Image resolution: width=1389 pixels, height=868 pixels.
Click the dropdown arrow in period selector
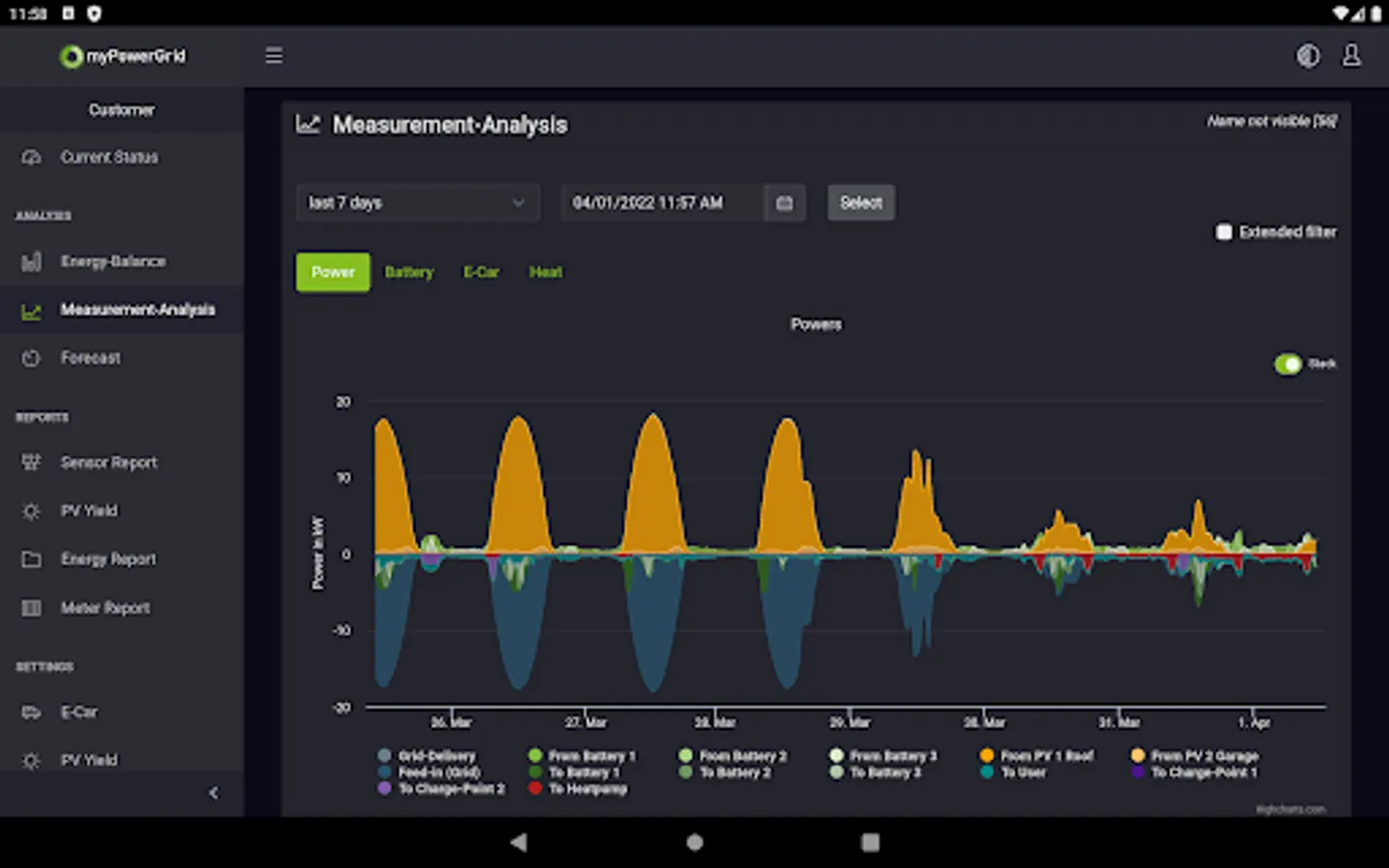click(518, 203)
